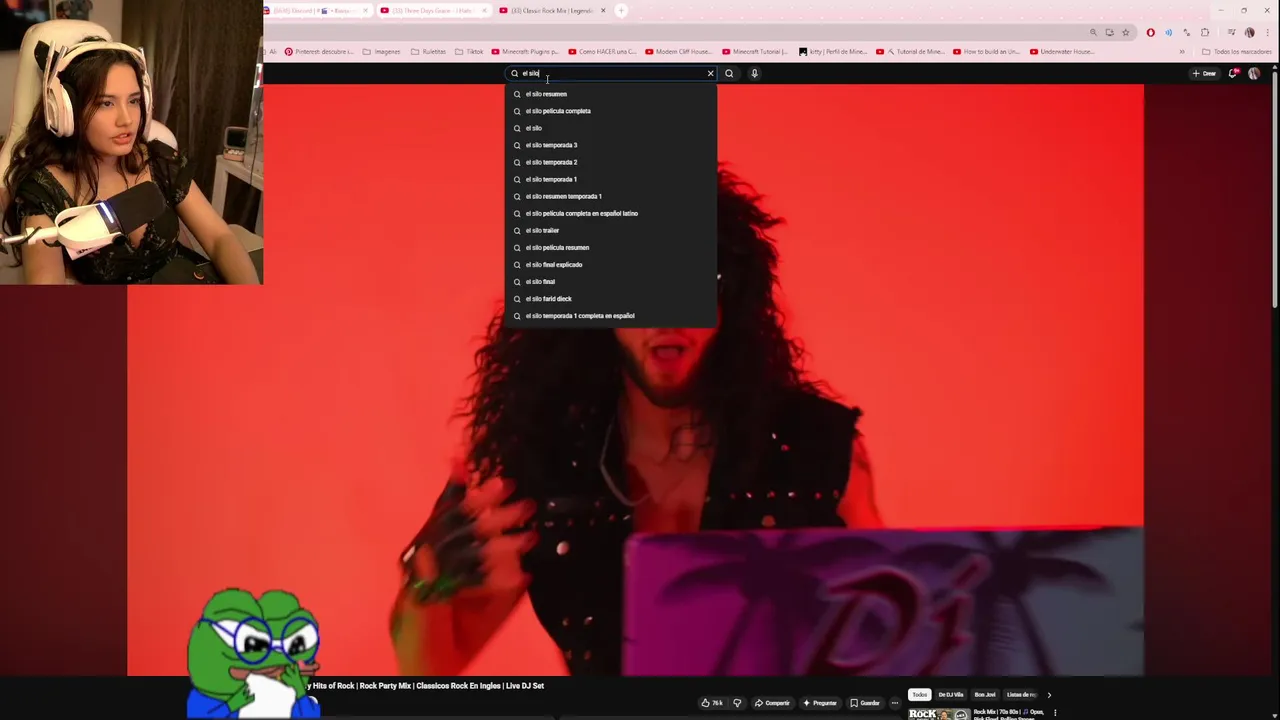This screenshot has width=1280, height=720.
Task: Choose suggestion 'el silo resumen'
Action: [611, 94]
